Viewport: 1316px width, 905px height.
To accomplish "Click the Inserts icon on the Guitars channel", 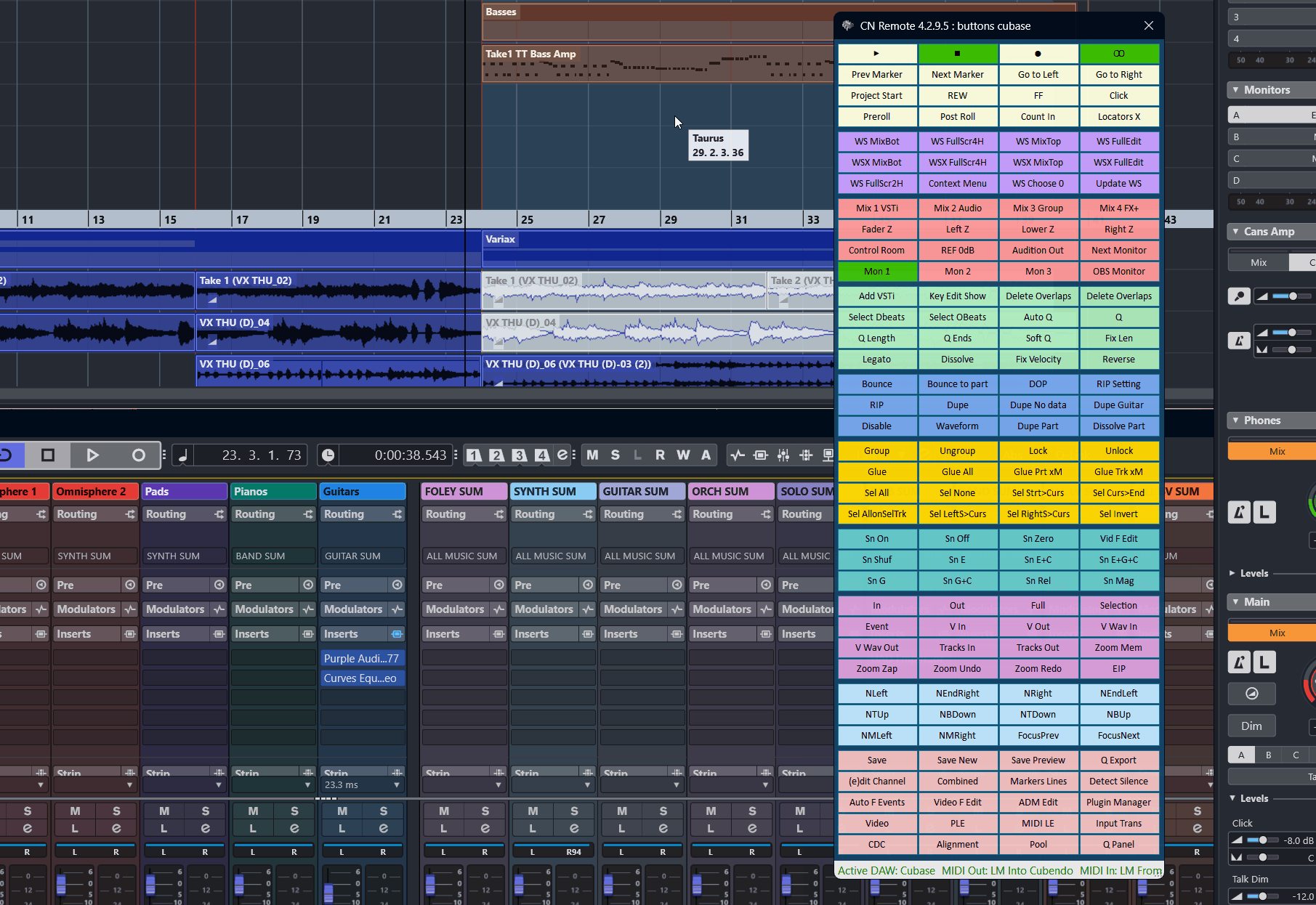I will pyautogui.click(x=397, y=634).
